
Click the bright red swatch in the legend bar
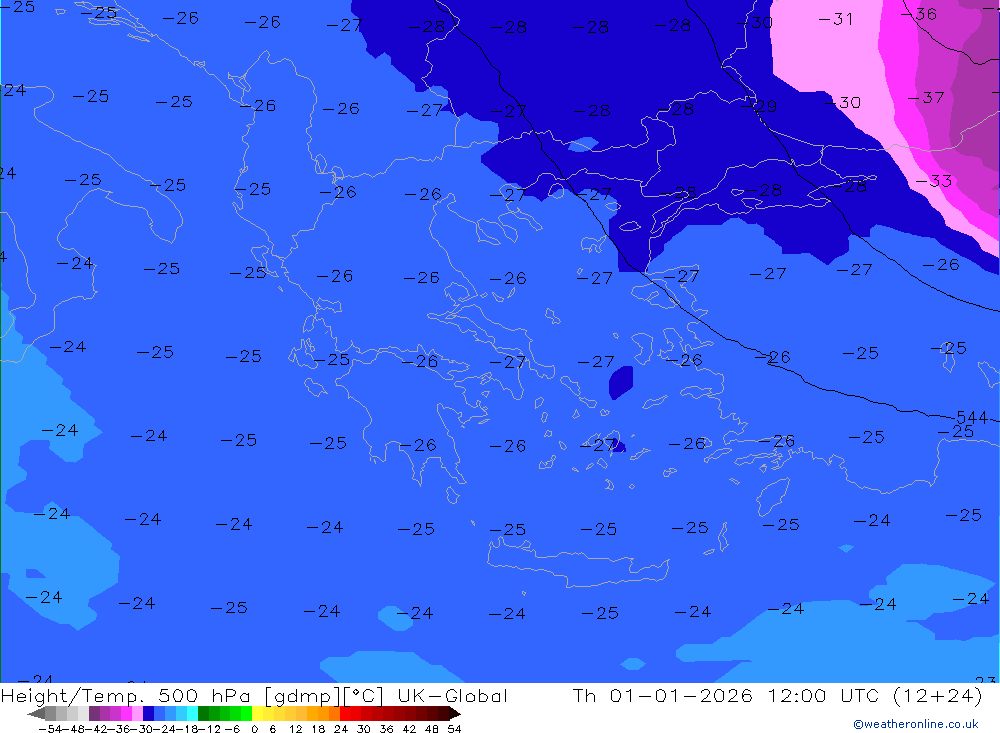point(345,713)
